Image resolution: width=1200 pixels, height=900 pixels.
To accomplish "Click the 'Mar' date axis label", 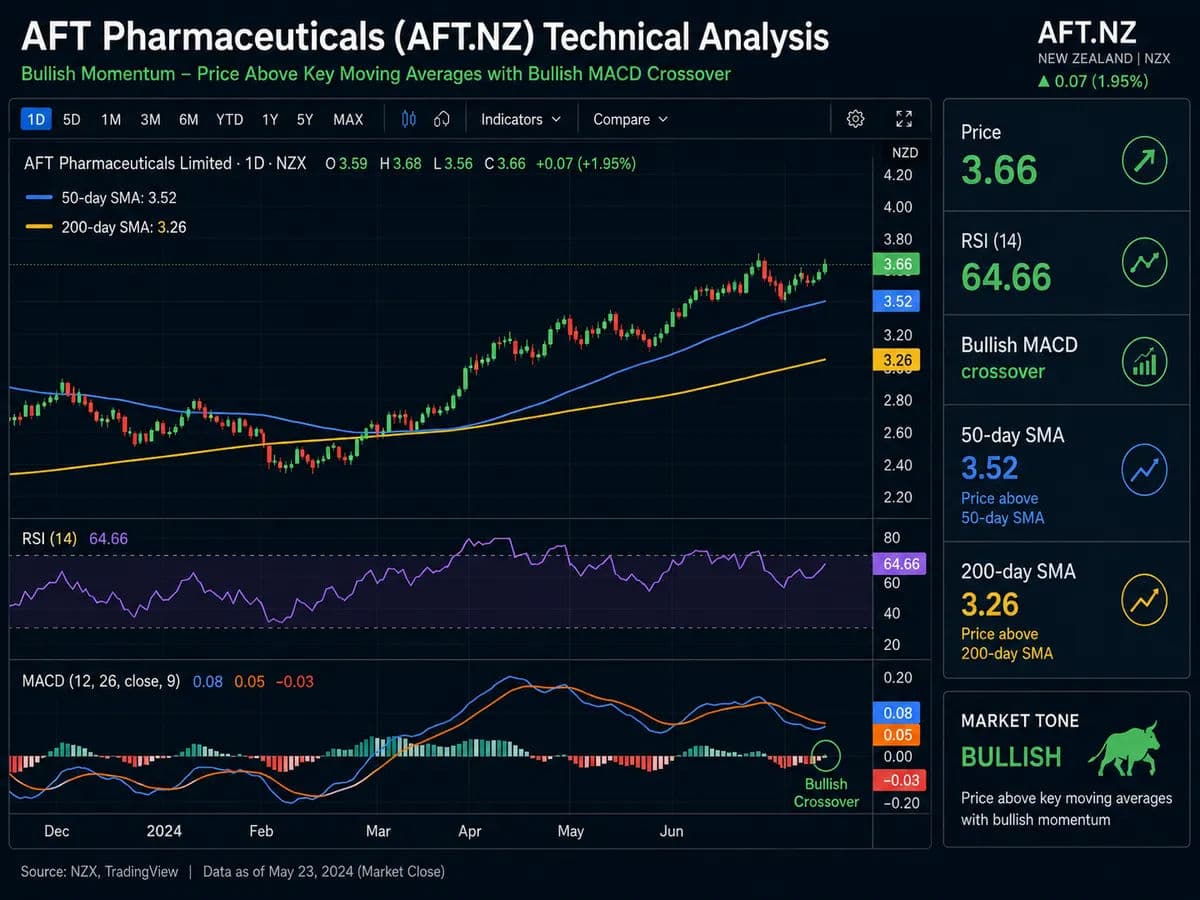I will [x=378, y=831].
